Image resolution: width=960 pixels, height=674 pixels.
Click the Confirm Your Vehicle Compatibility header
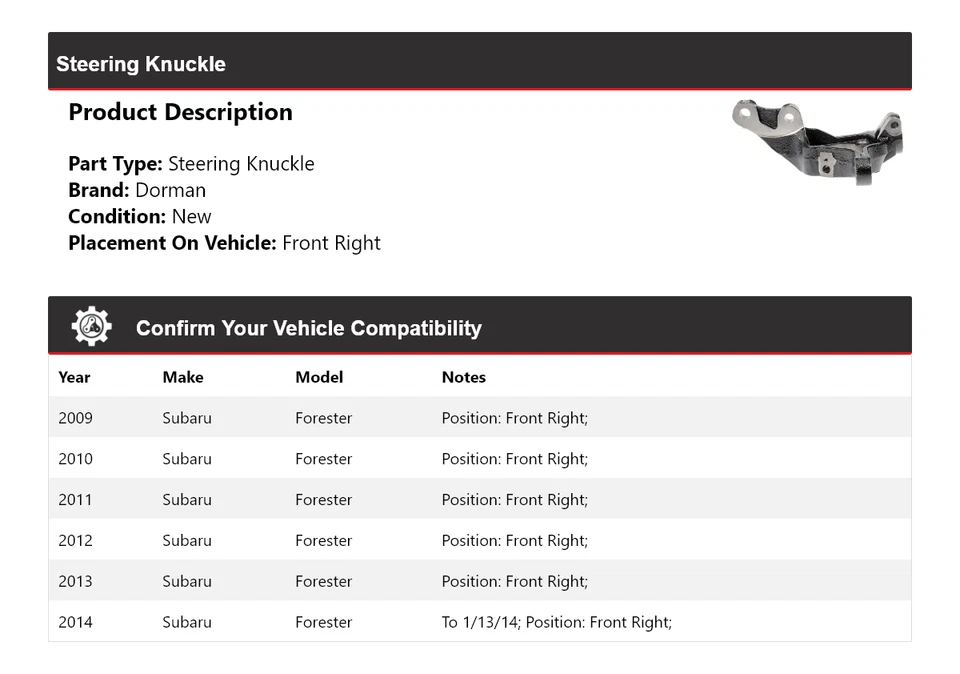pos(308,328)
